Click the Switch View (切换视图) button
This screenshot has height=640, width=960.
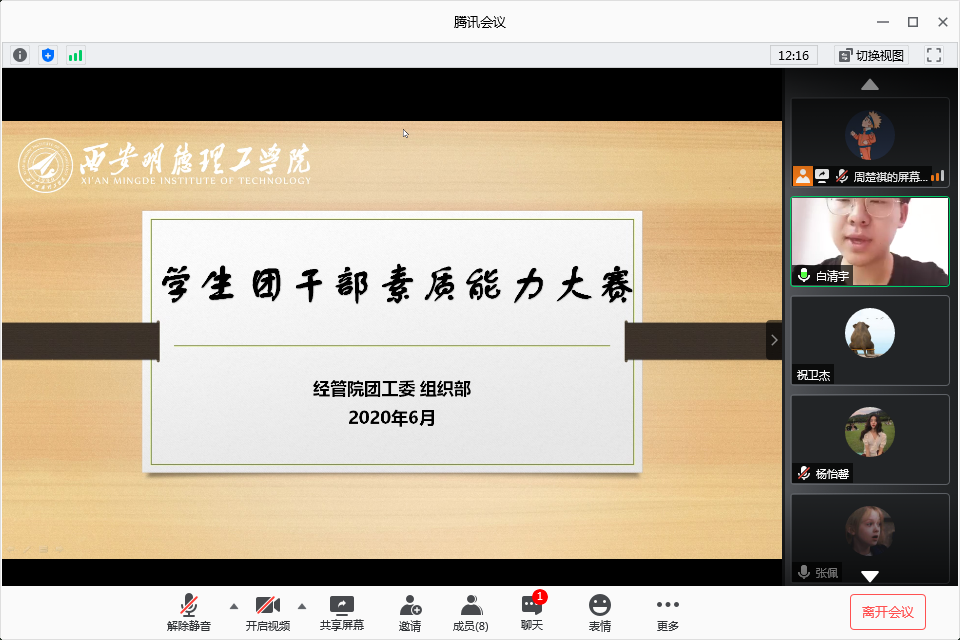click(871, 55)
